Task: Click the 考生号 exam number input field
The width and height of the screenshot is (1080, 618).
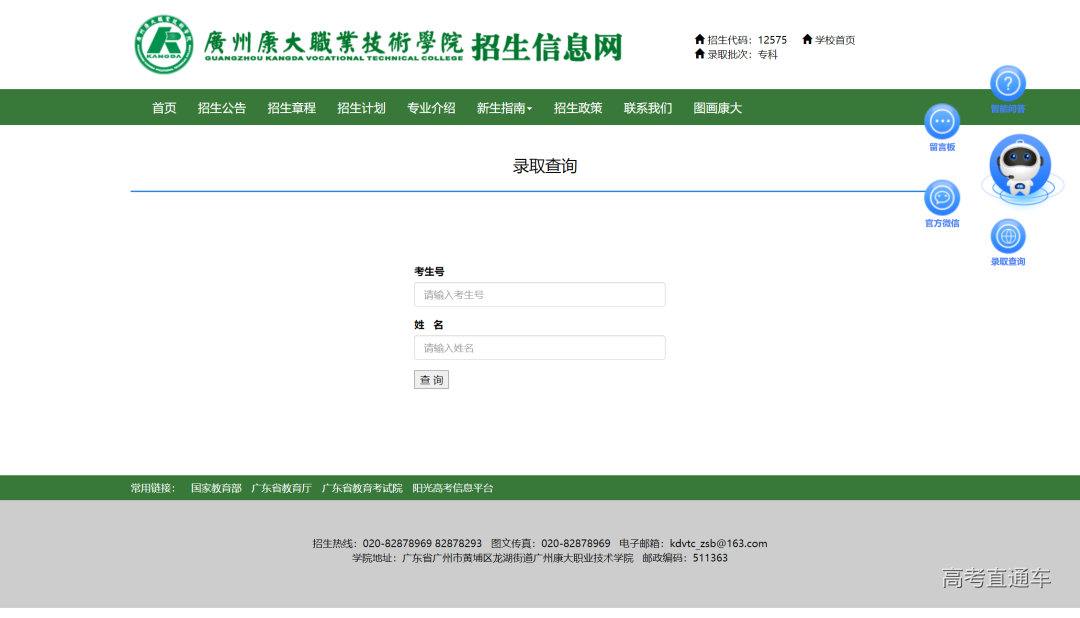Action: pyautogui.click(x=539, y=294)
